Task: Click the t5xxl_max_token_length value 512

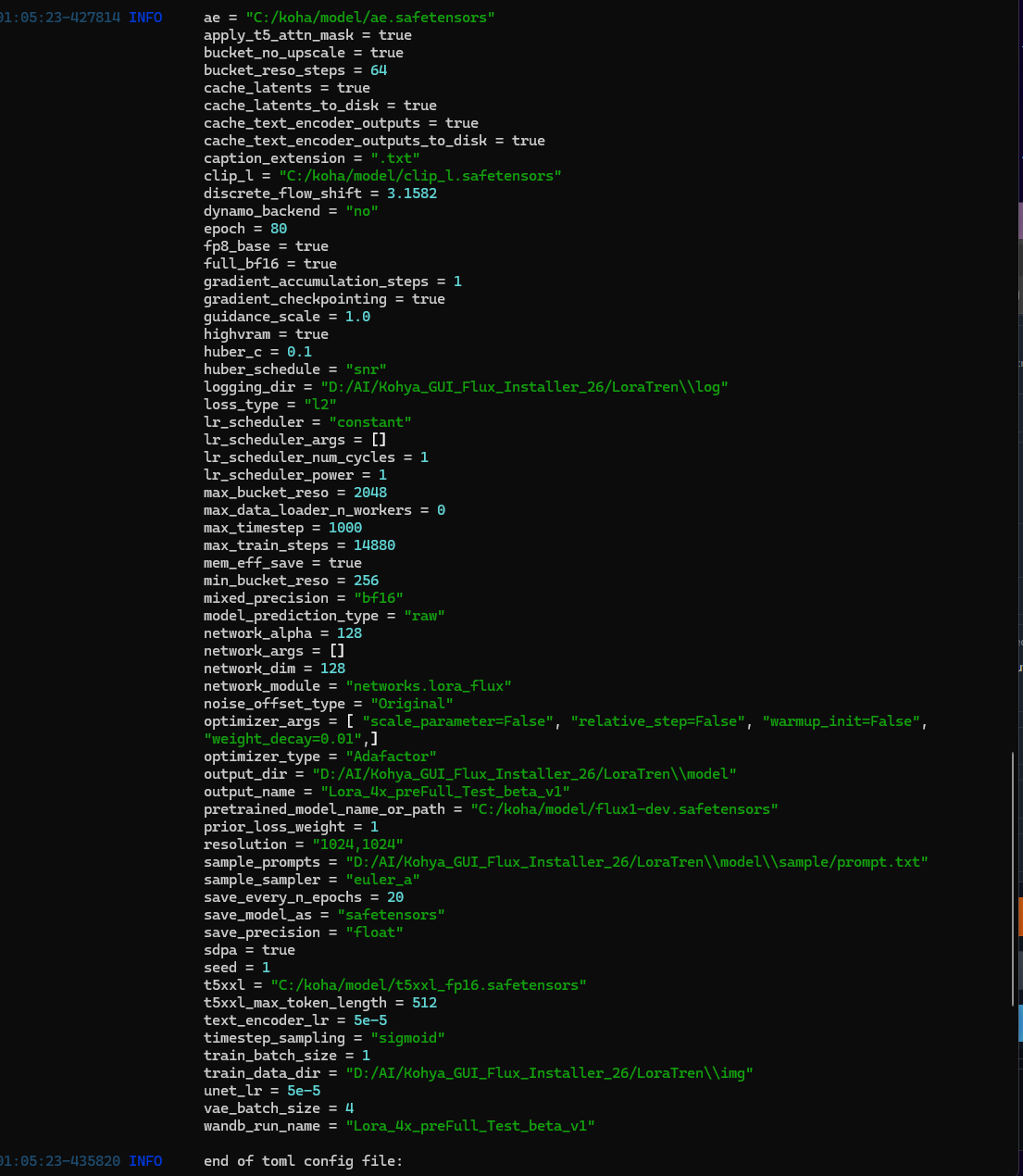Action: point(424,1003)
